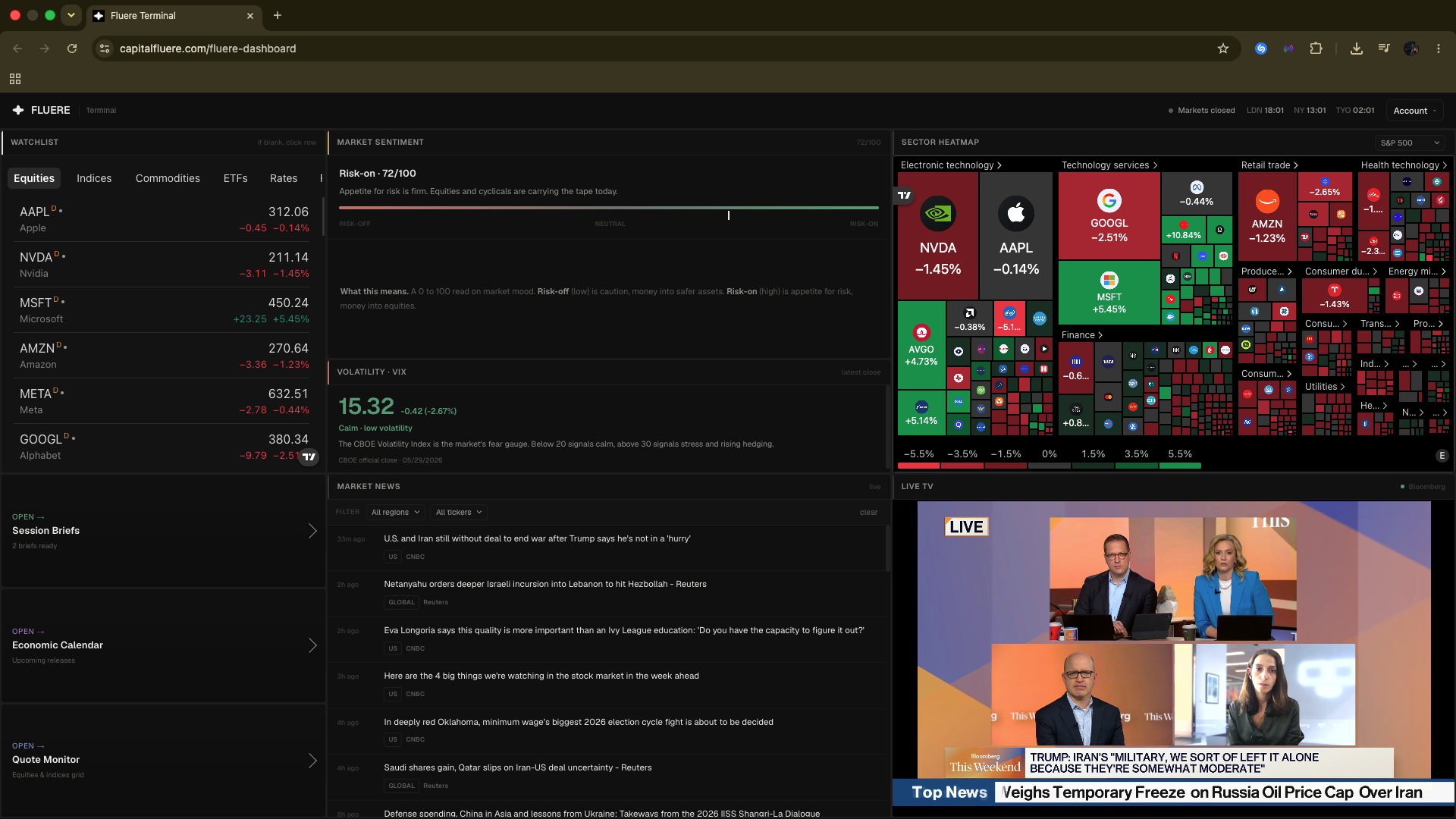This screenshot has height=819, width=1456.
Task: Switch to the Commodities watchlist tab
Action: [x=168, y=178]
